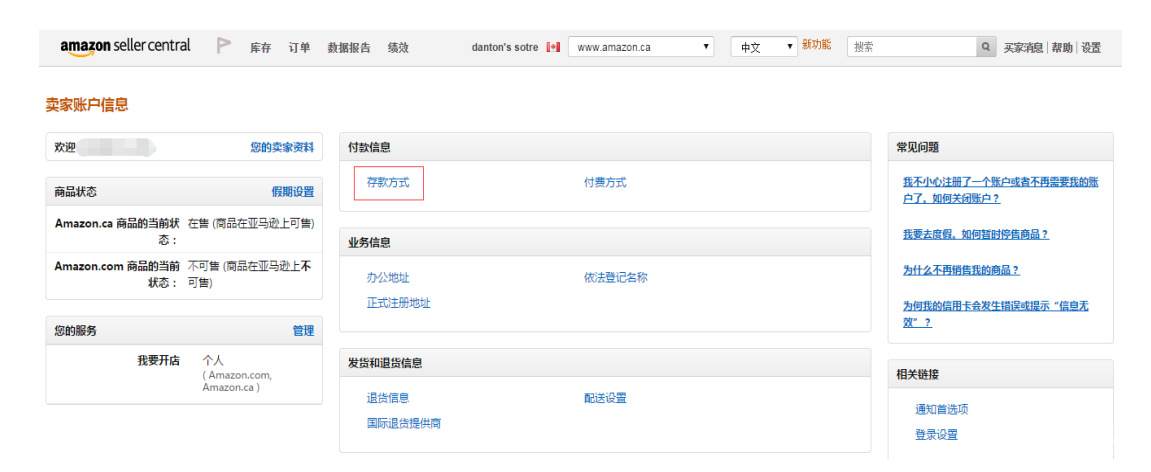
Task: Open 您的卖家资料 link
Action: (282, 148)
